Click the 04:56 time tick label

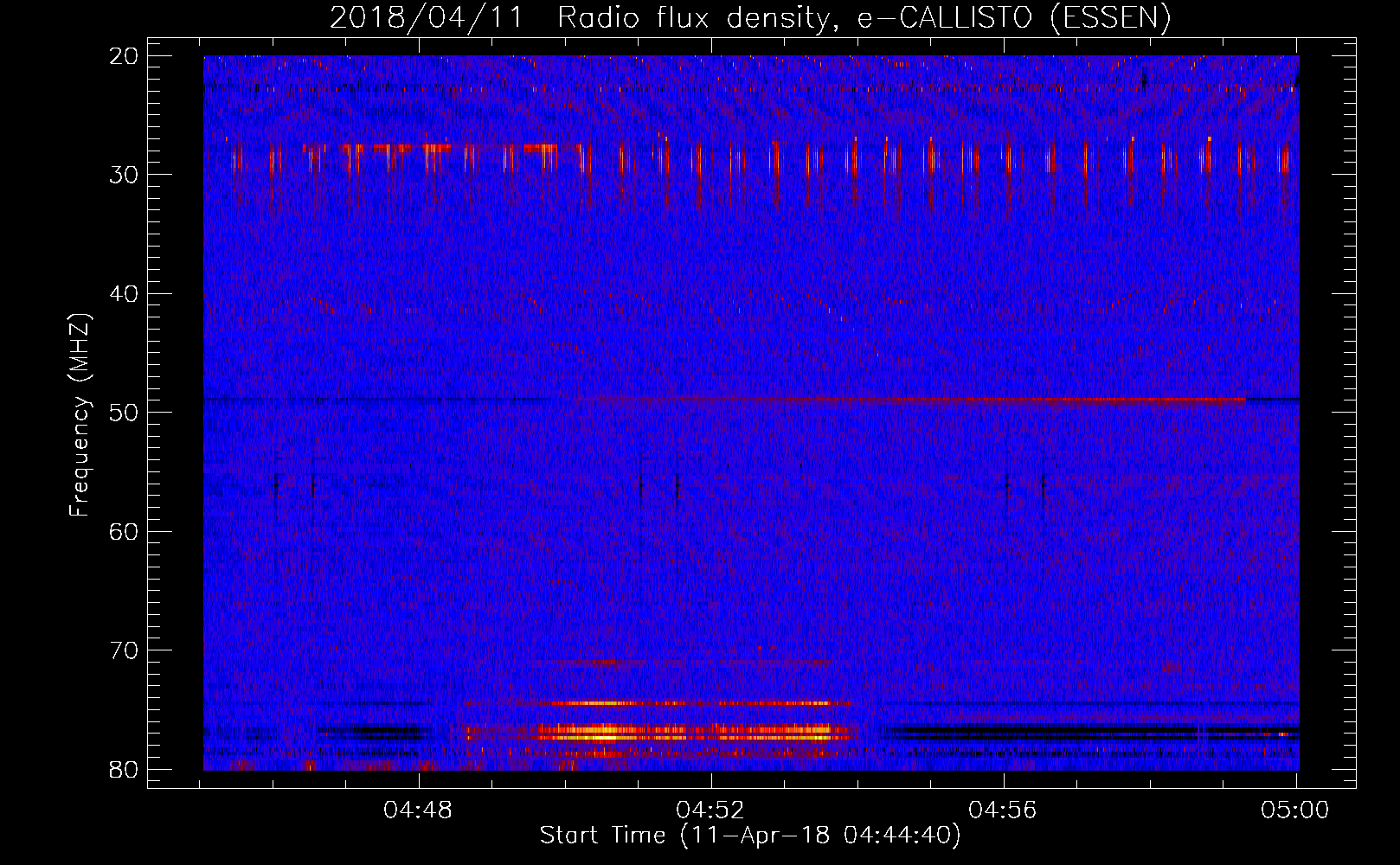[x=1003, y=811]
